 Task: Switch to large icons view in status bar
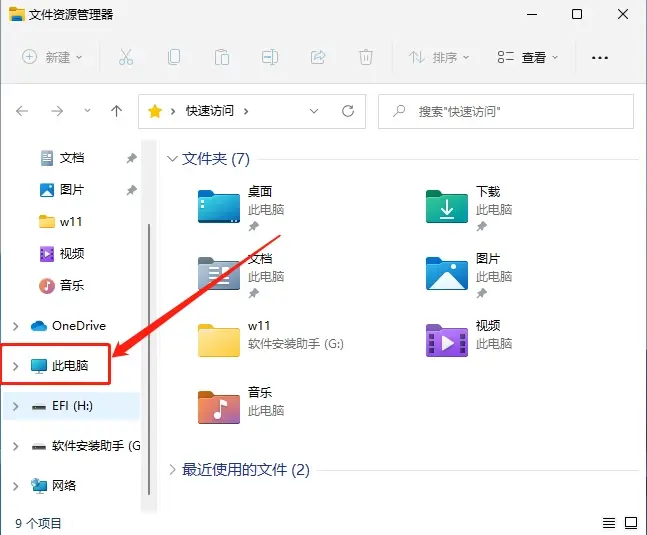631,523
